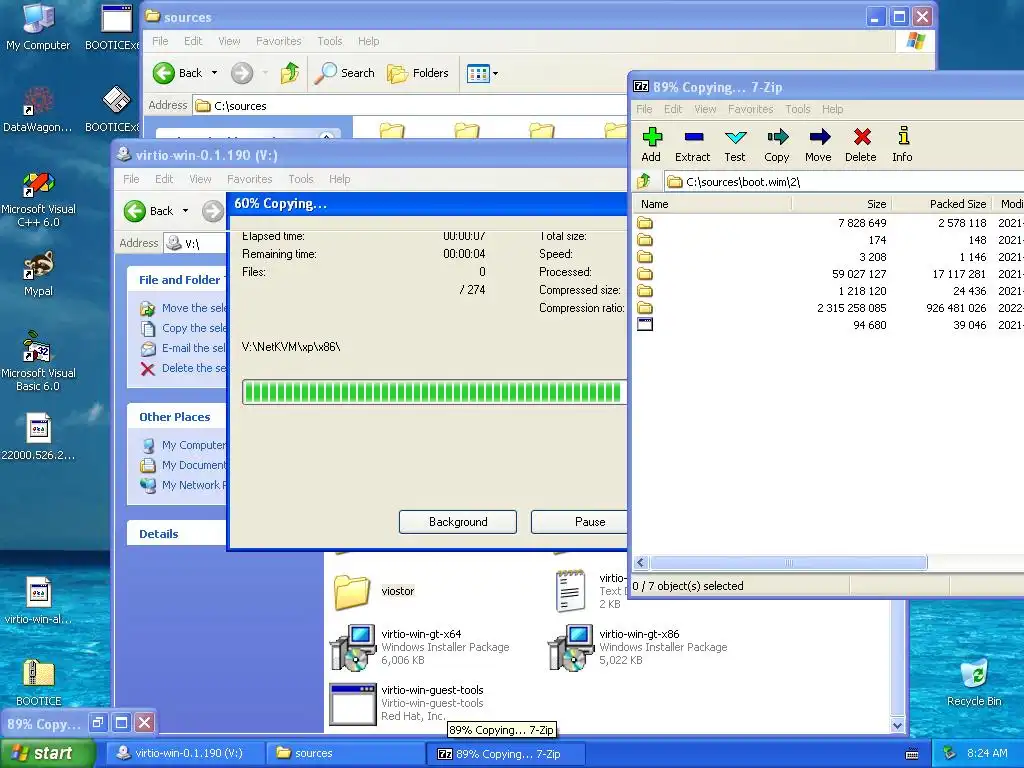1024x768 pixels.
Task: Click 89% Copying 7-Zip taskbar button
Action: point(505,754)
